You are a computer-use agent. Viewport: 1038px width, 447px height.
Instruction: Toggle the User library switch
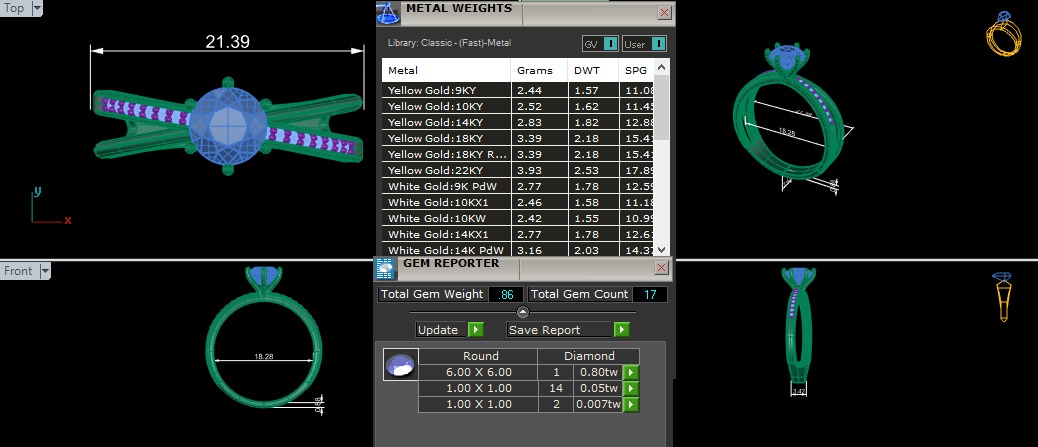[x=658, y=44]
